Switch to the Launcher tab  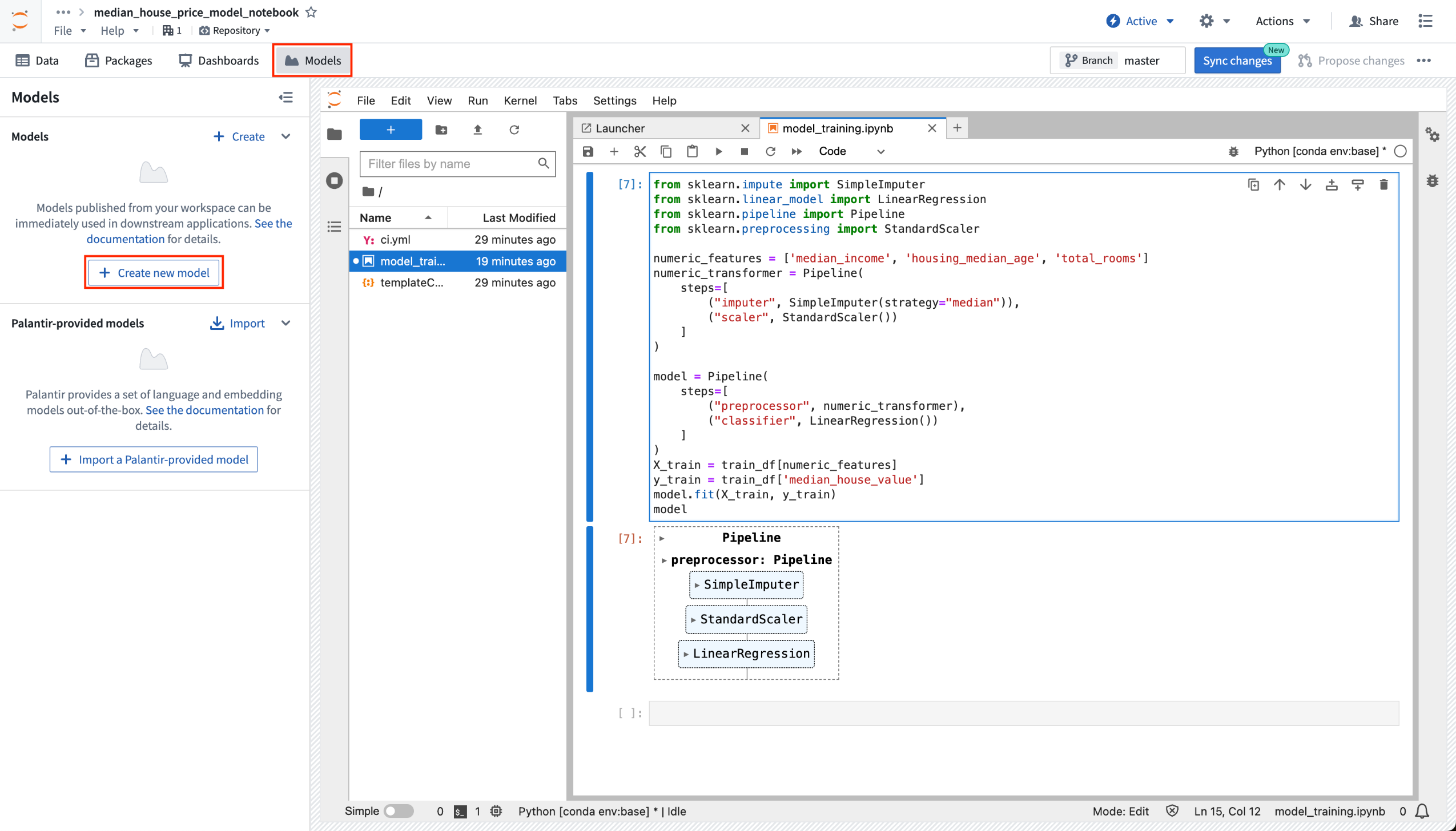pyautogui.click(x=665, y=128)
